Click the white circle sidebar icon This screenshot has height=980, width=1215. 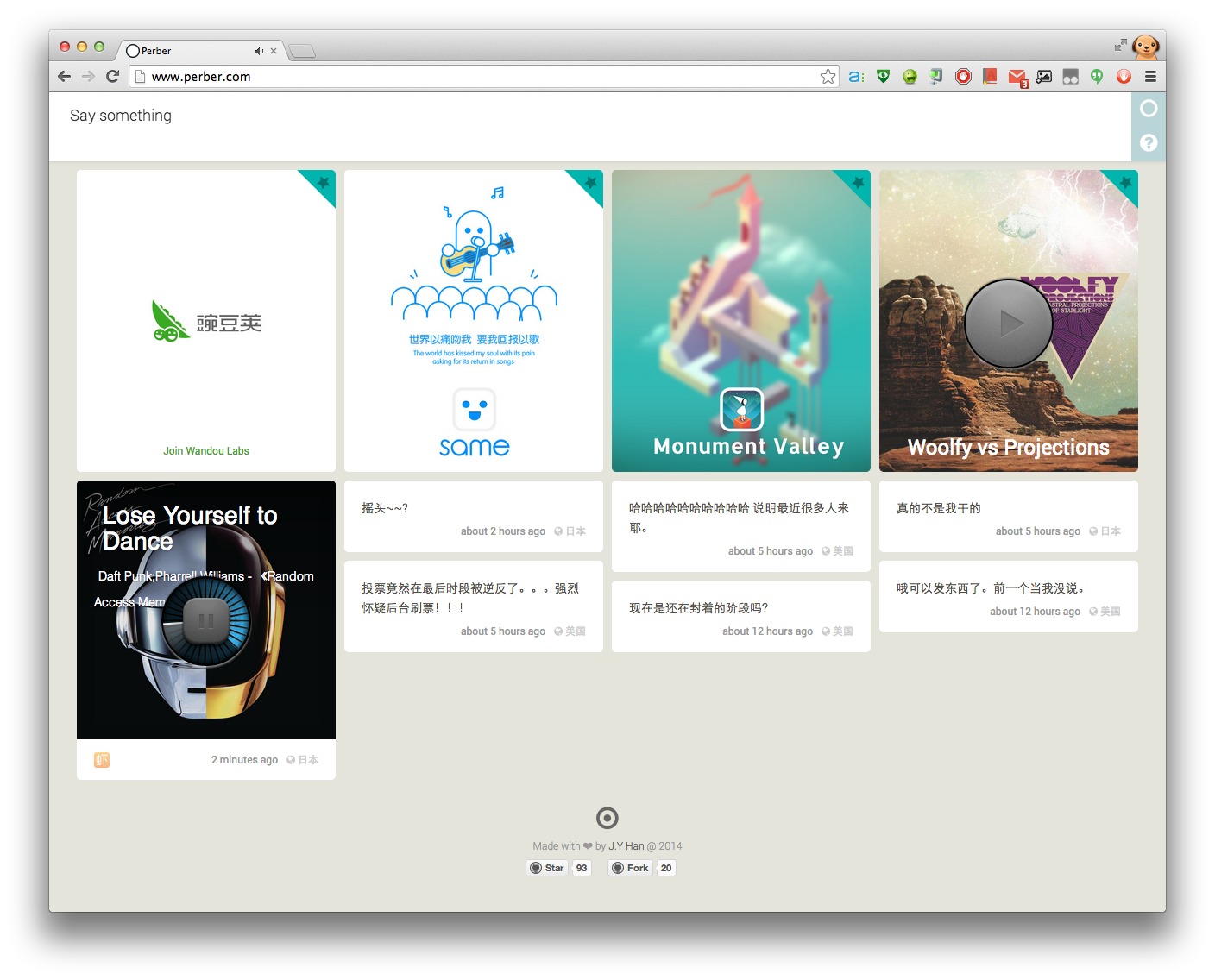tap(1149, 108)
